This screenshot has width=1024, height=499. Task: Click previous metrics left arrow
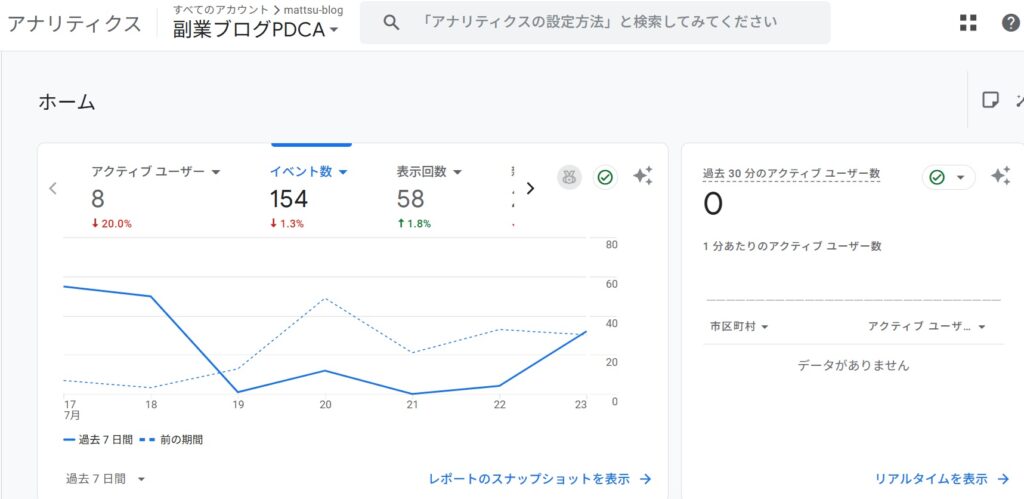[x=53, y=188]
